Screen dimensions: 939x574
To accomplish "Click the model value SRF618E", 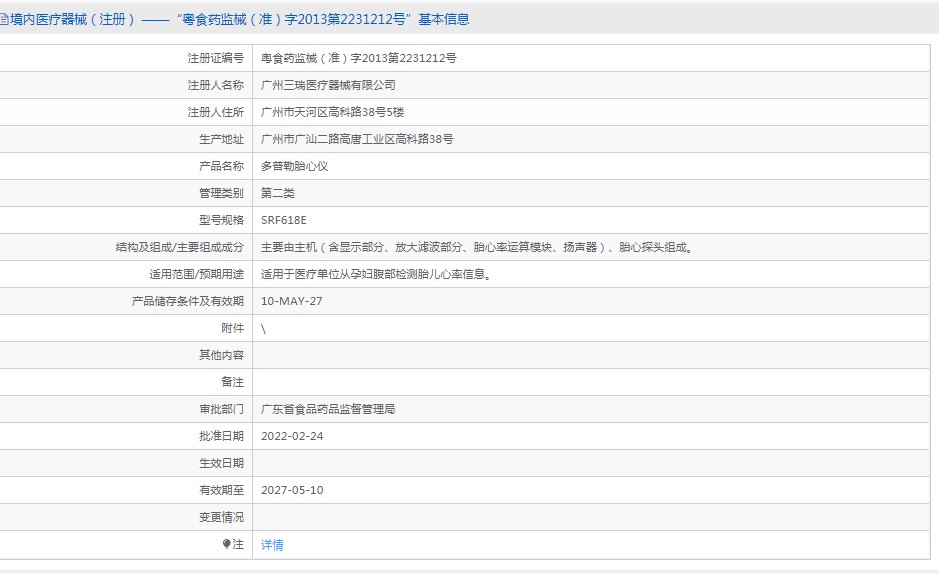I will point(284,220).
